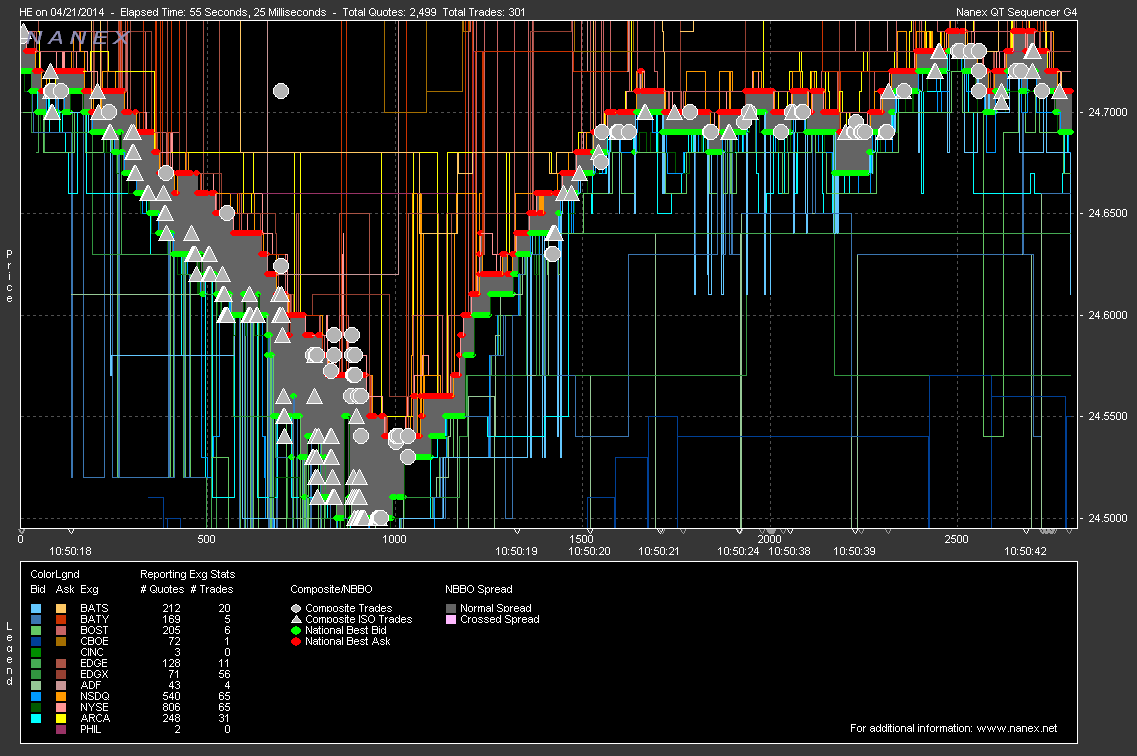
Task: Click the 24.5000 price axis label
Action: [x=1108, y=518]
